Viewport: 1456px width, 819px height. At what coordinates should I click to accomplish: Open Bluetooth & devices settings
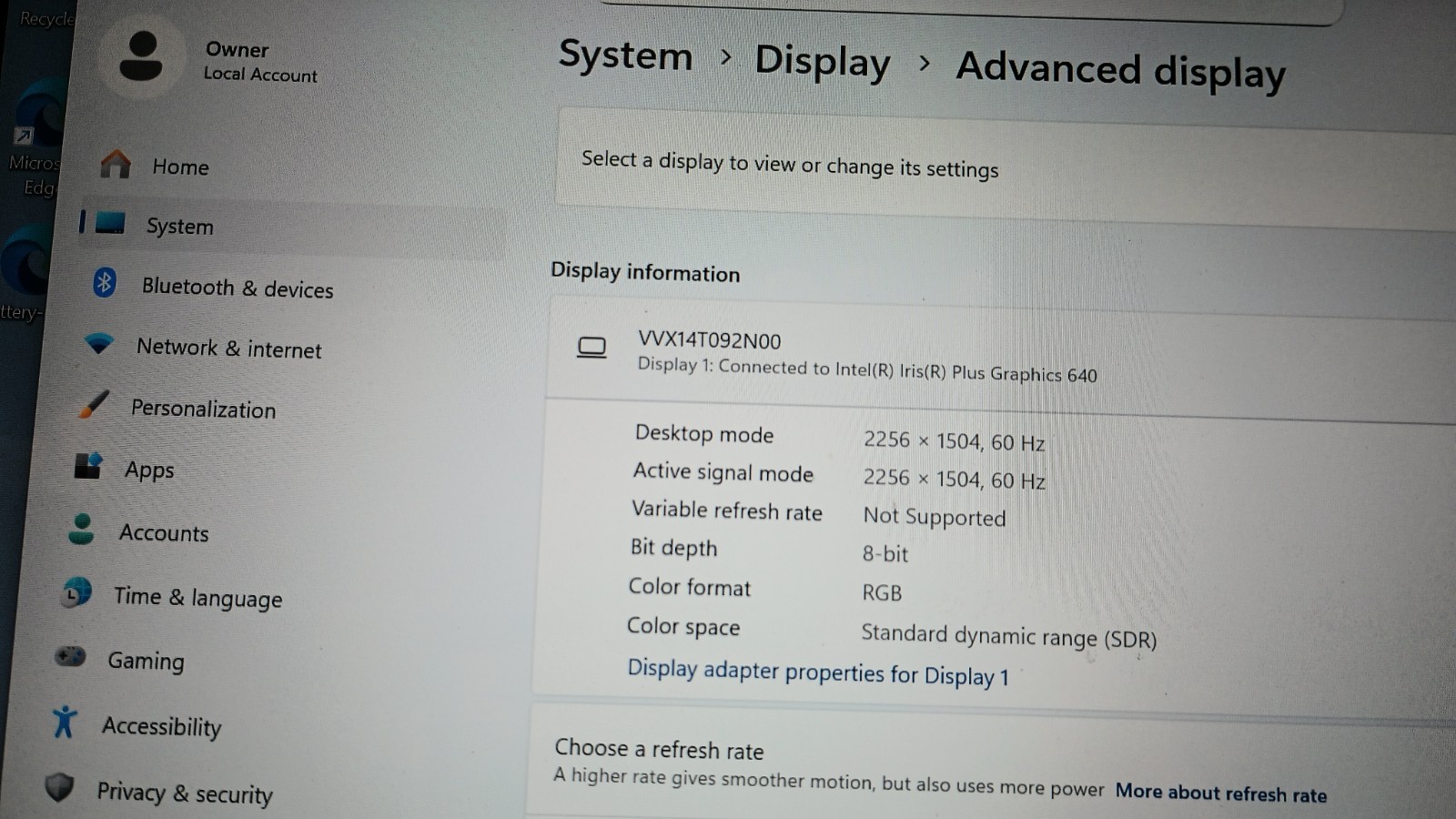pos(238,288)
